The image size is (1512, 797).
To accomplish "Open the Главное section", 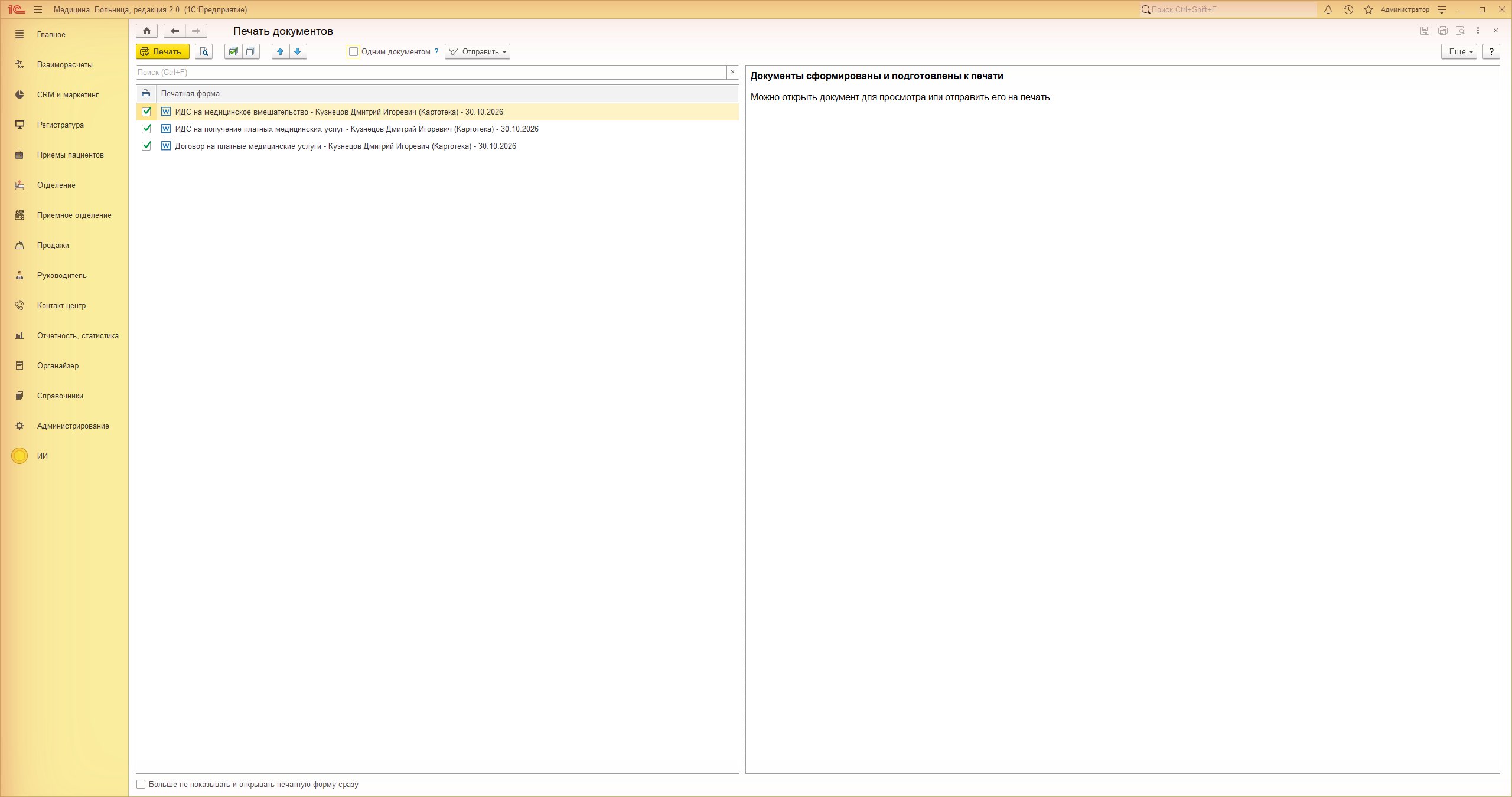I will click(51, 34).
